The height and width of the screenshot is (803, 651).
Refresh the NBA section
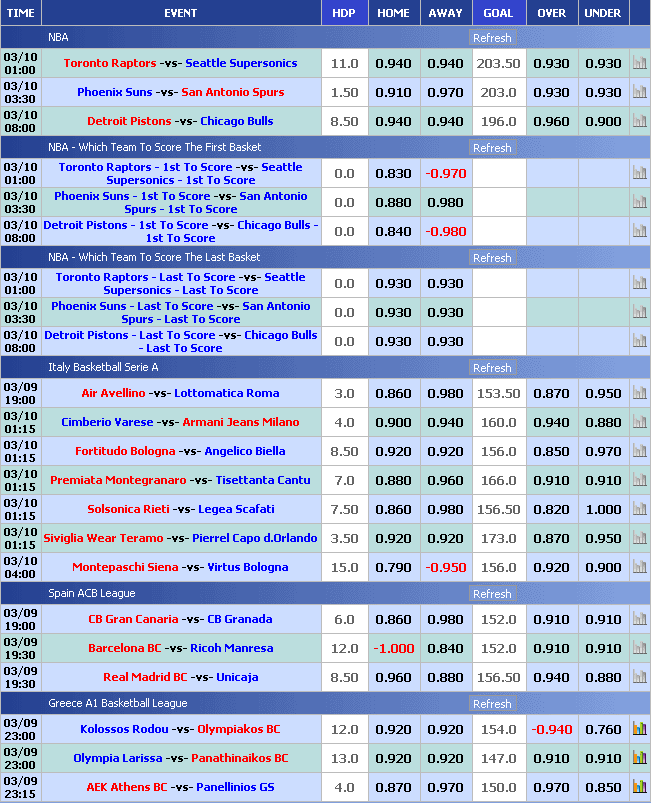[x=492, y=38]
